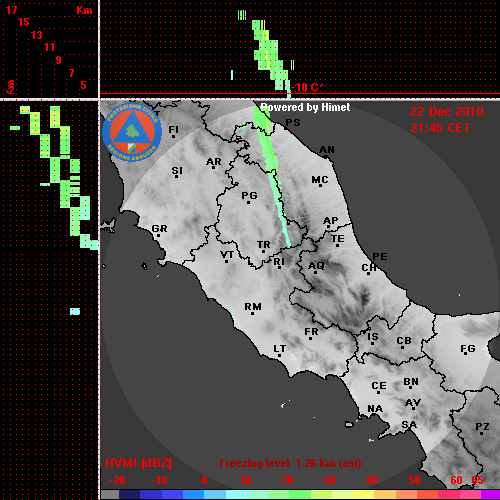This screenshot has height=500, width=500.
Task: Click the AR city label
Action: pos(214,162)
